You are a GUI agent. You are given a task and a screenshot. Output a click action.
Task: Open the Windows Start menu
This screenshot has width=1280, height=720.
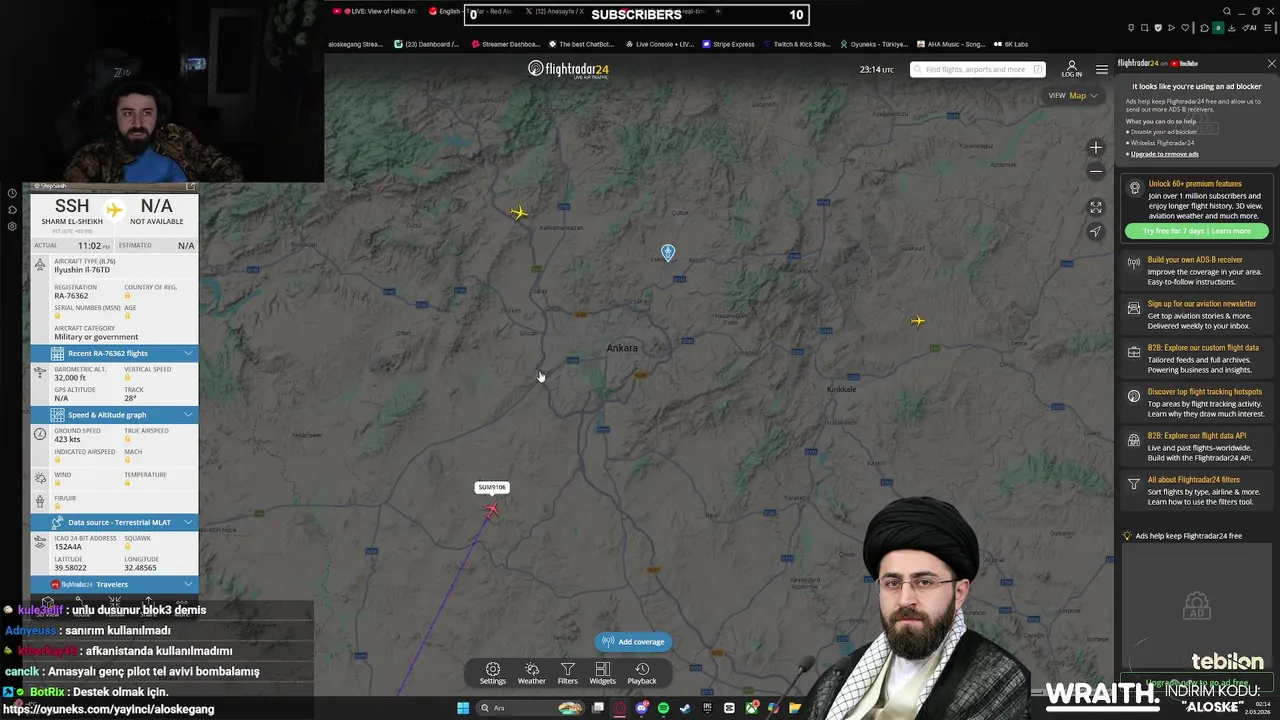pyautogui.click(x=463, y=708)
